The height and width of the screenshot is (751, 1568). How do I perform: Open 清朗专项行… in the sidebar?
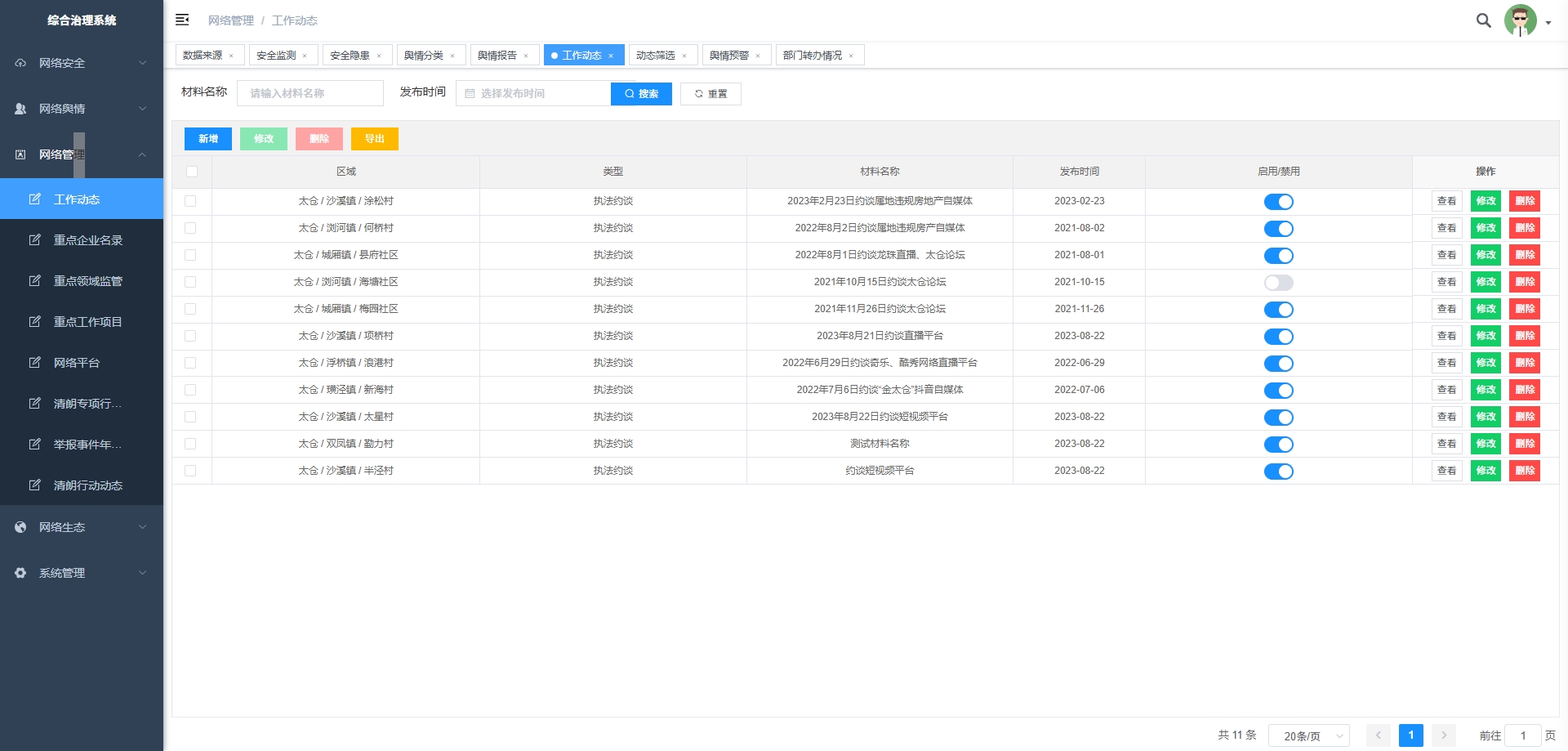click(x=82, y=403)
